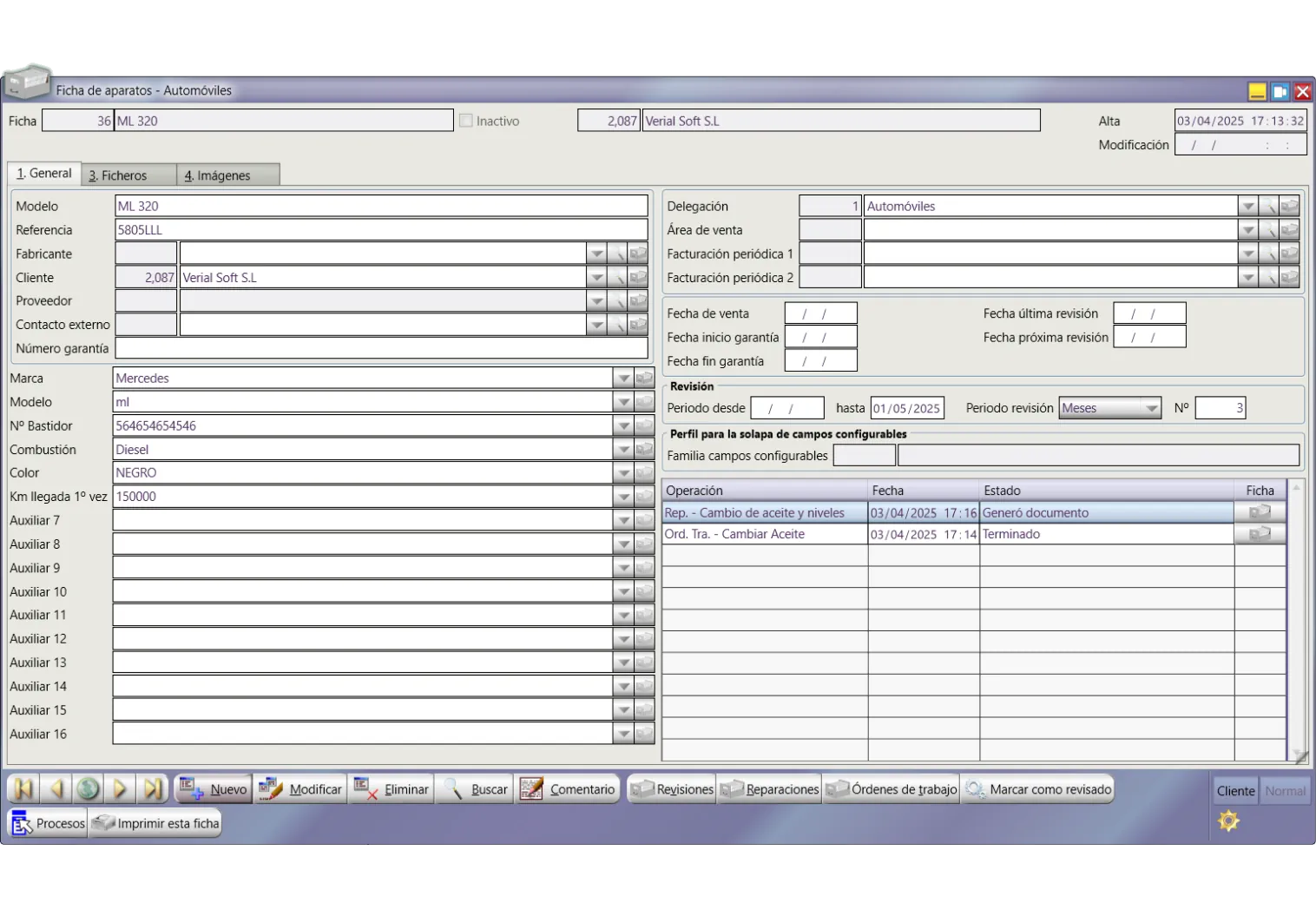The height and width of the screenshot is (903, 1316).
Task: Open the Marca dropdown list
Action: (623, 379)
